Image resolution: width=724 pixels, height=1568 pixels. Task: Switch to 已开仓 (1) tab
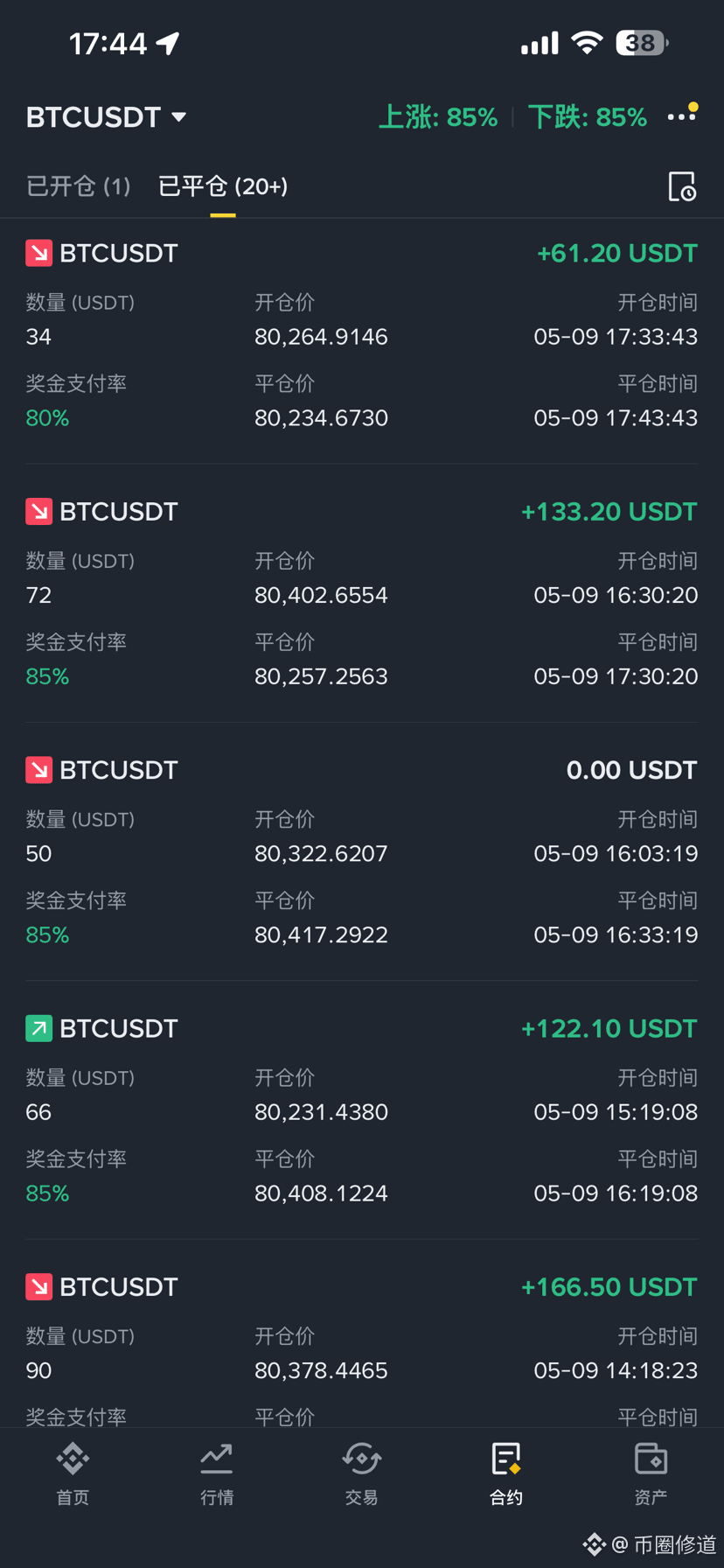[78, 186]
